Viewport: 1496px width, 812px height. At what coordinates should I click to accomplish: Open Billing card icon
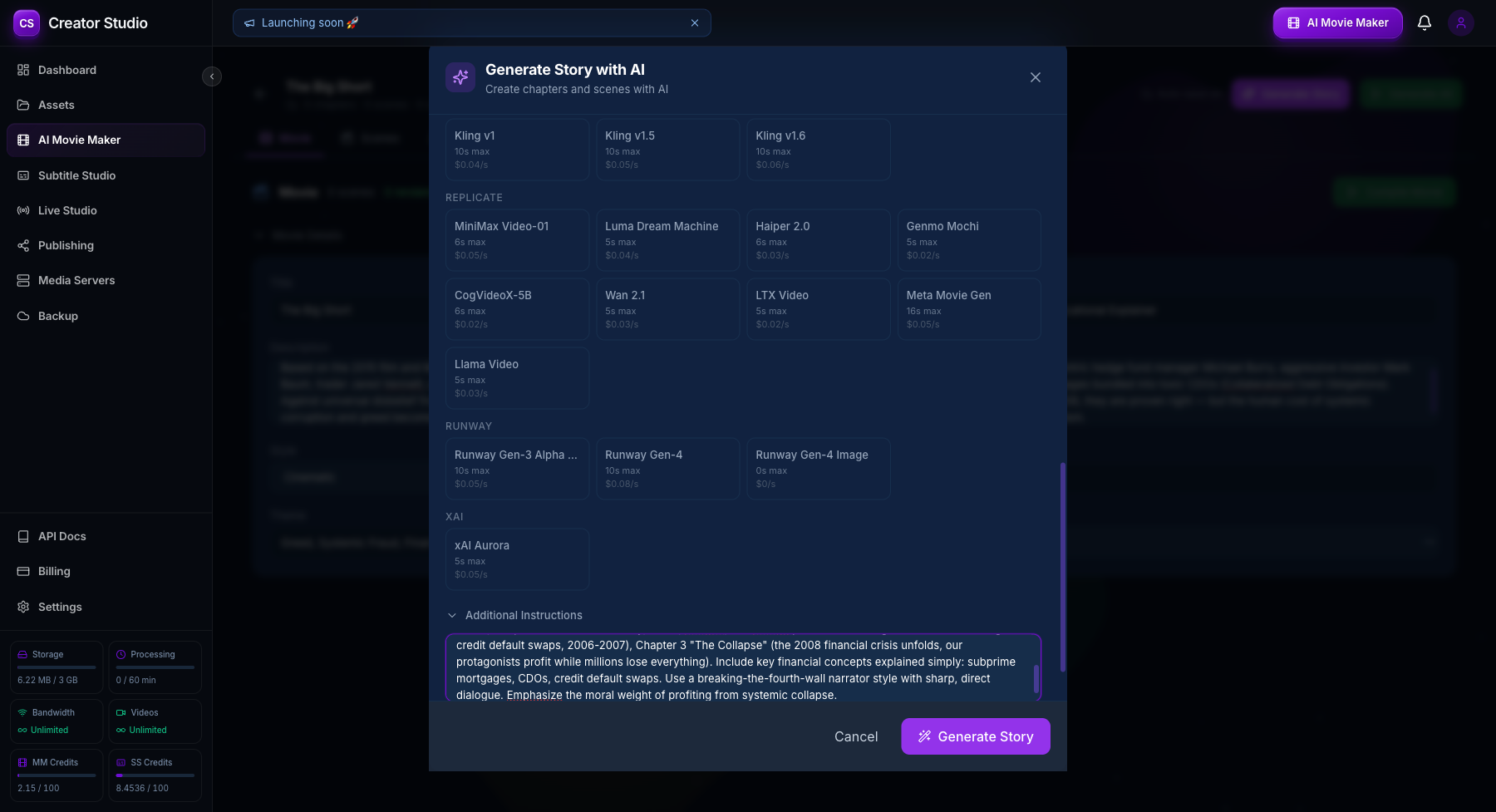(x=23, y=571)
